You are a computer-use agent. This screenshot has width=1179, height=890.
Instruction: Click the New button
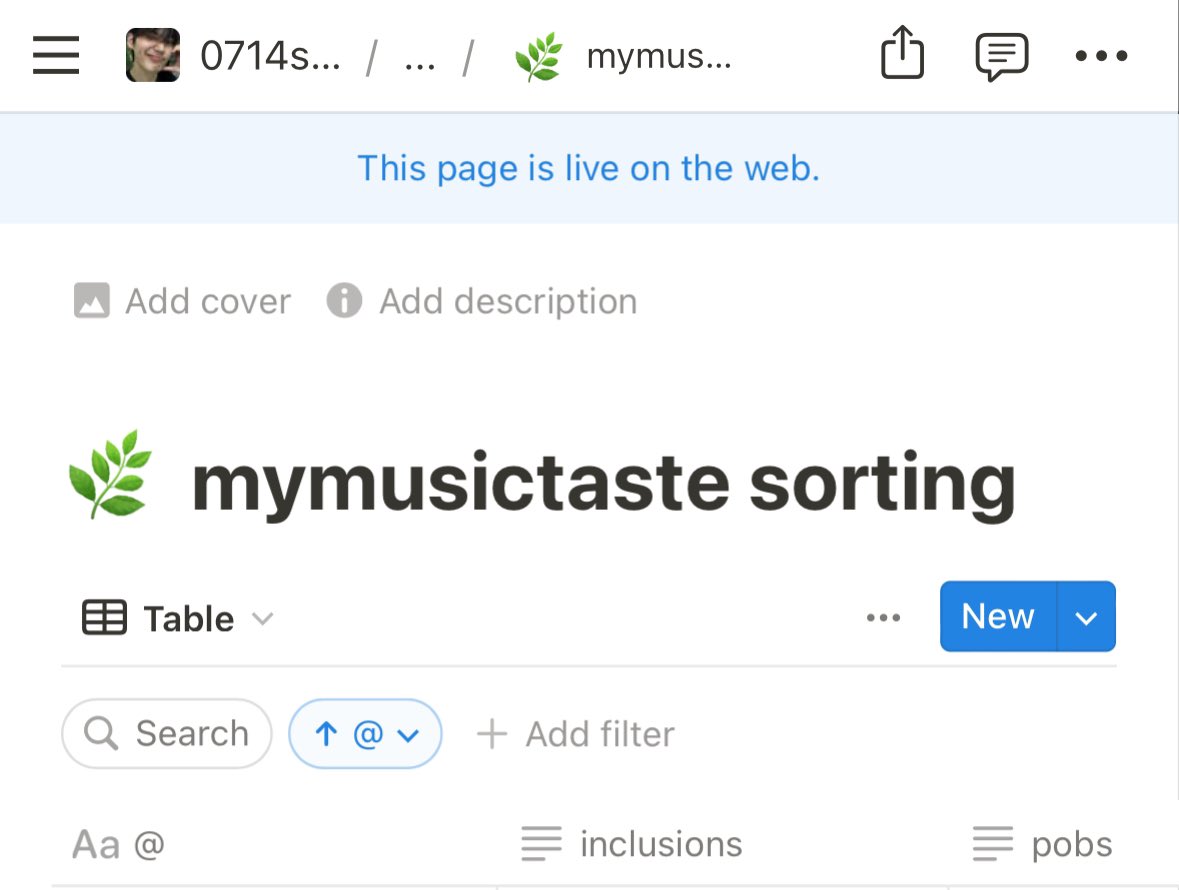pyautogui.click(x=998, y=616)
